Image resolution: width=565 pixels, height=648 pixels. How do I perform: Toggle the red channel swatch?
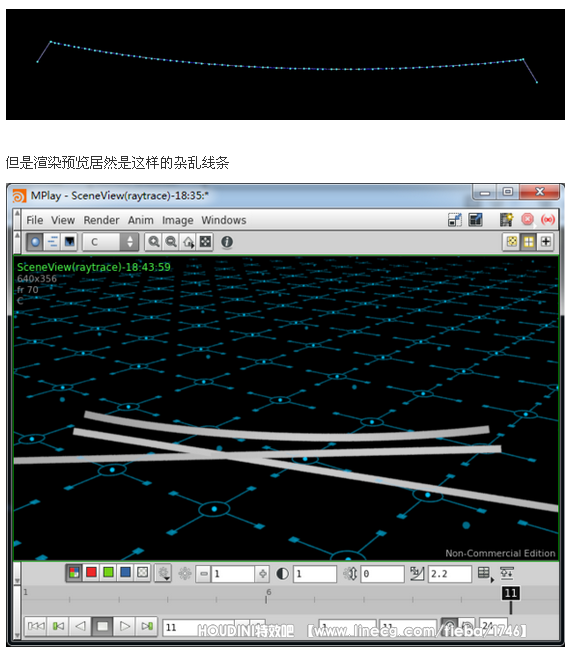pyautogui.click(x=91, y=573)
